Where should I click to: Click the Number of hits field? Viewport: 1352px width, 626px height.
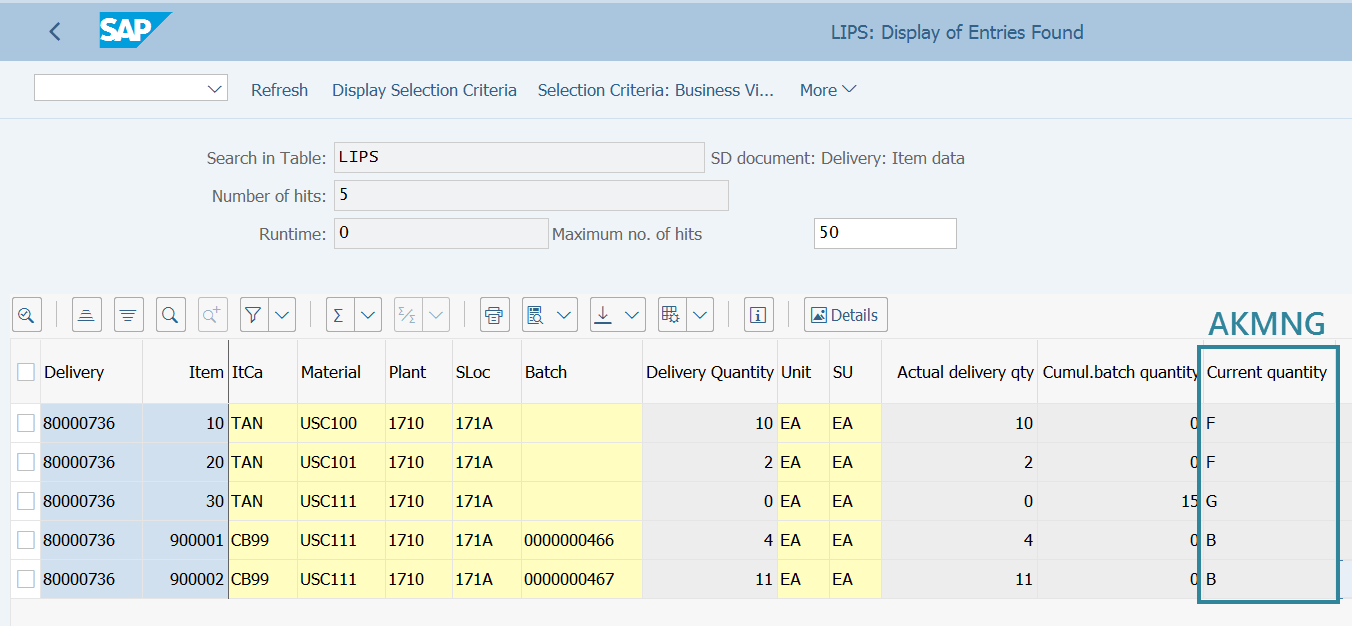pos(531,195)
